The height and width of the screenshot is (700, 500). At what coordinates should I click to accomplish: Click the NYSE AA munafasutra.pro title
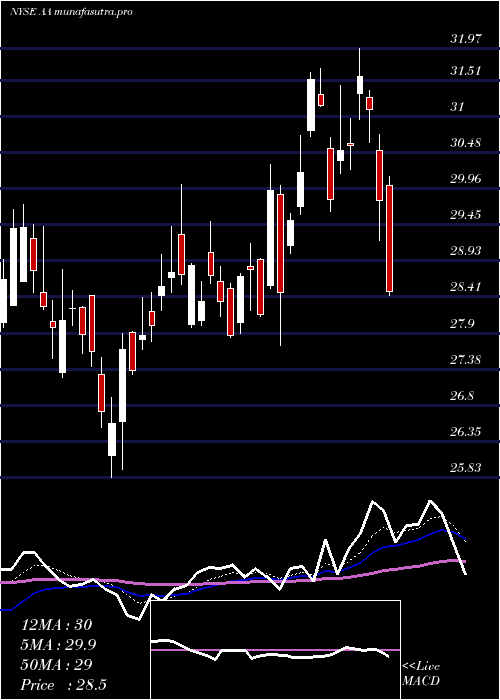(x=71, y=12)
